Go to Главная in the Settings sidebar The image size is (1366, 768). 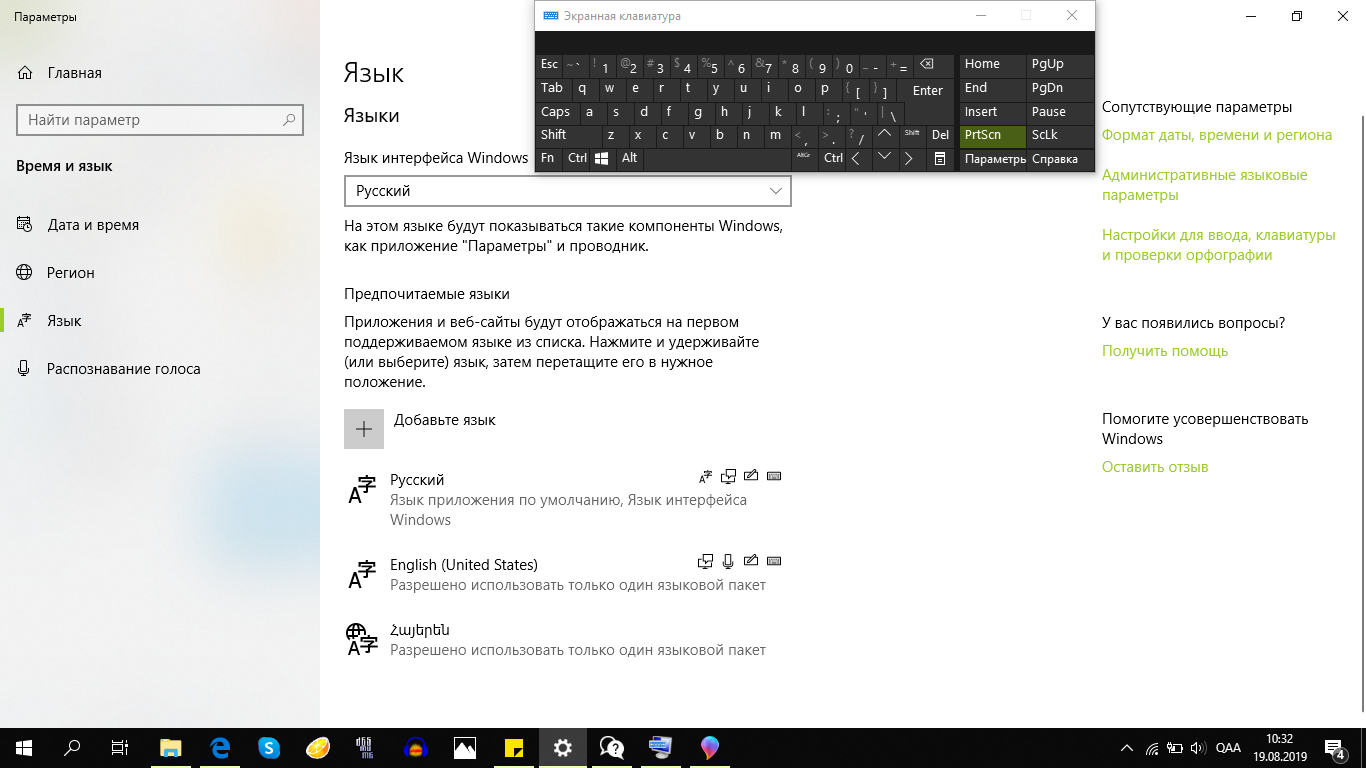(160, 73)
